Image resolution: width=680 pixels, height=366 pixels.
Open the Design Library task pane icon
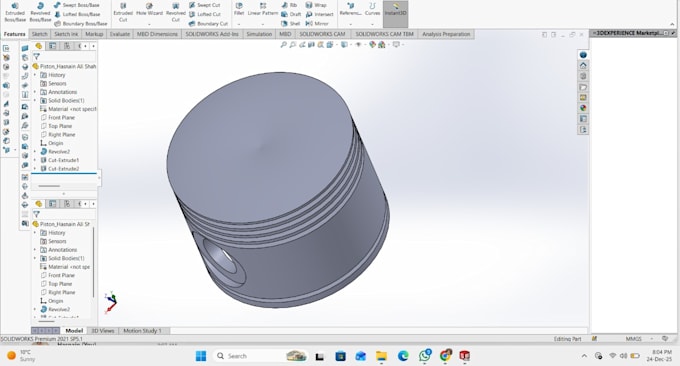[583, 76]
